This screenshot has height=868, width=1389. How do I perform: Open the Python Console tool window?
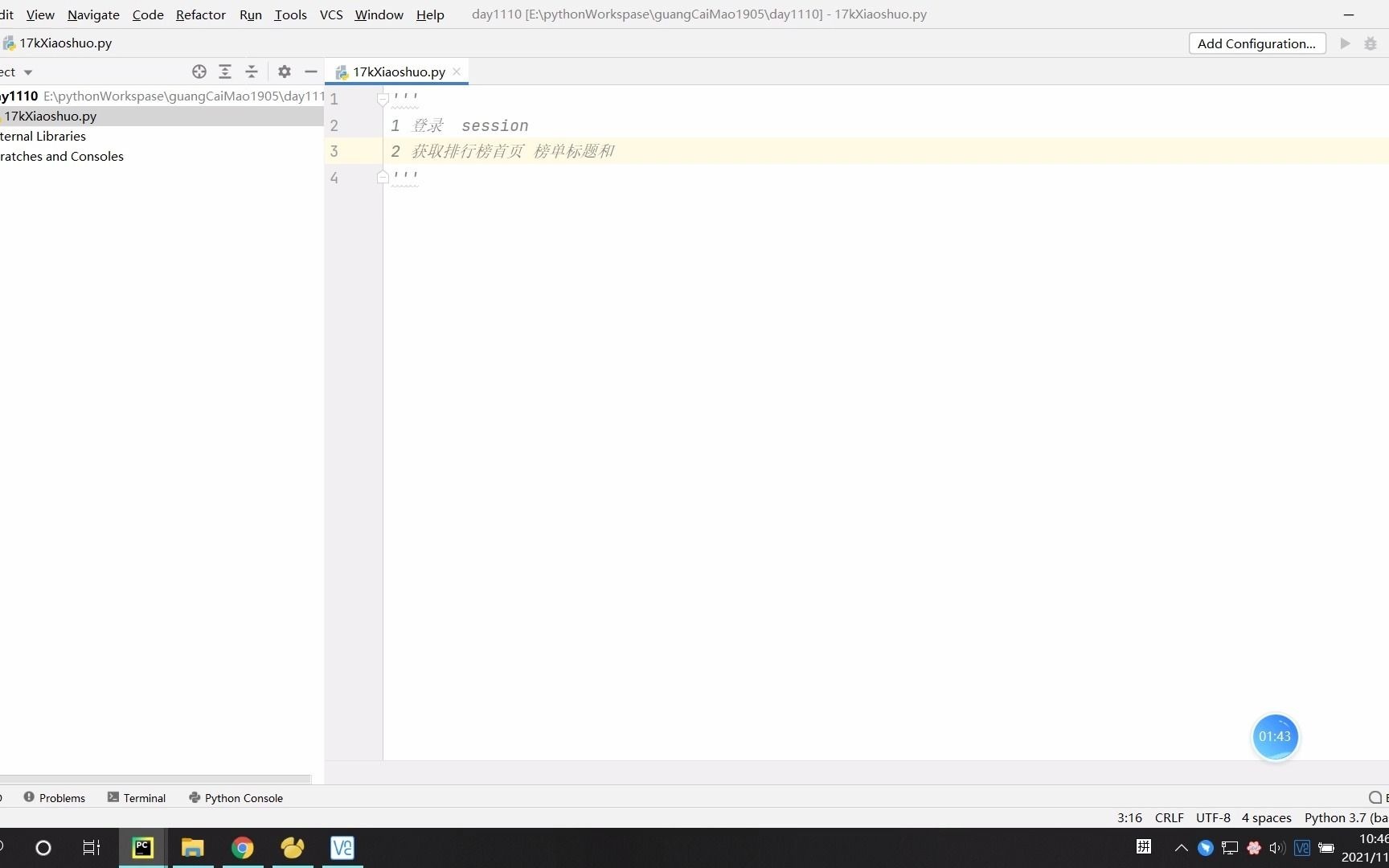(236, 797)
